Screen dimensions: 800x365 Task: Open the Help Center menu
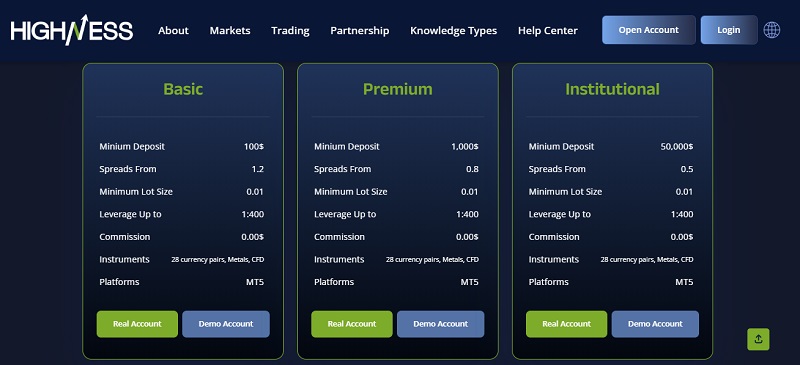point(548,31)
